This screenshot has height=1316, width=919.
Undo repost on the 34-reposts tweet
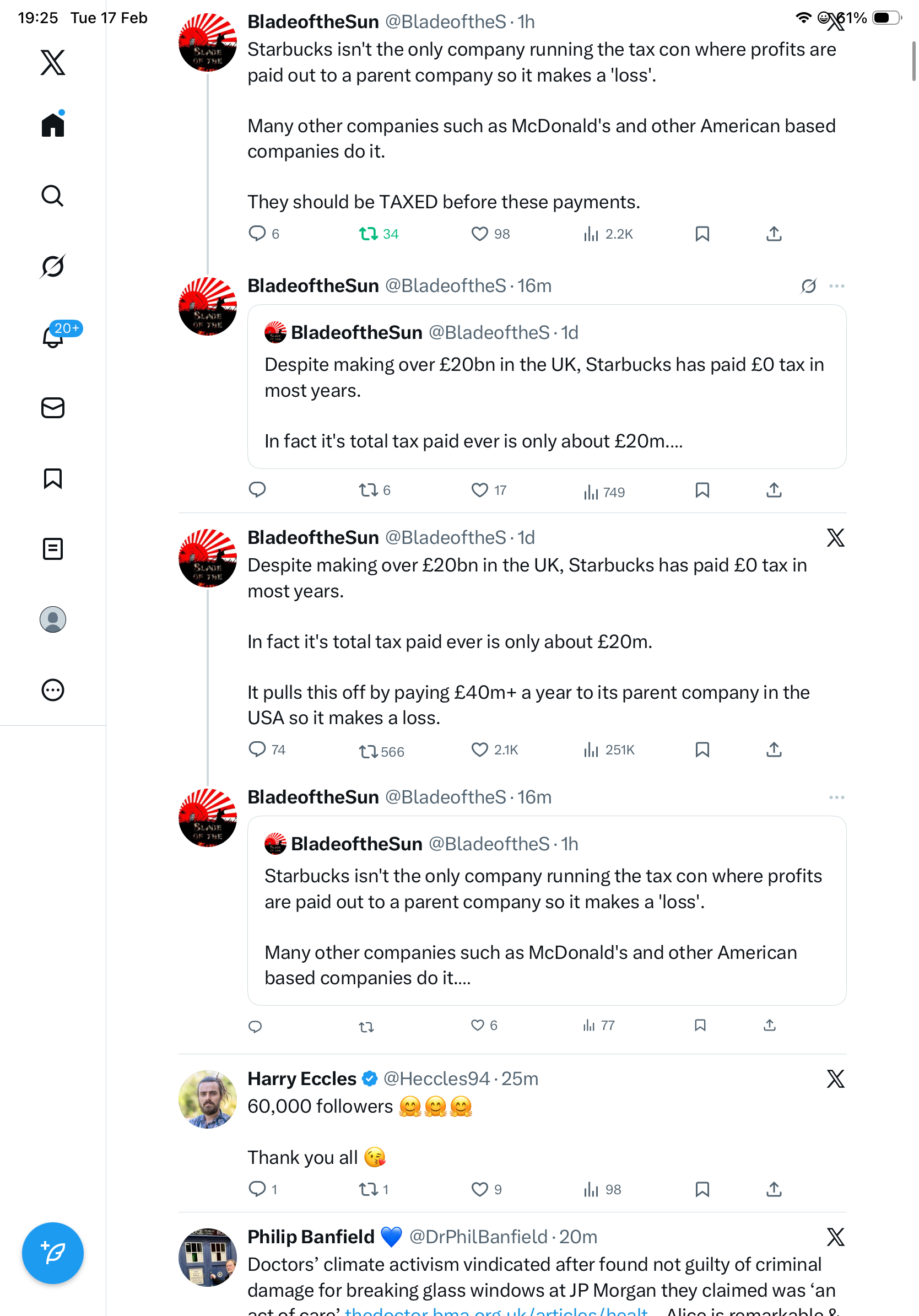368,234
